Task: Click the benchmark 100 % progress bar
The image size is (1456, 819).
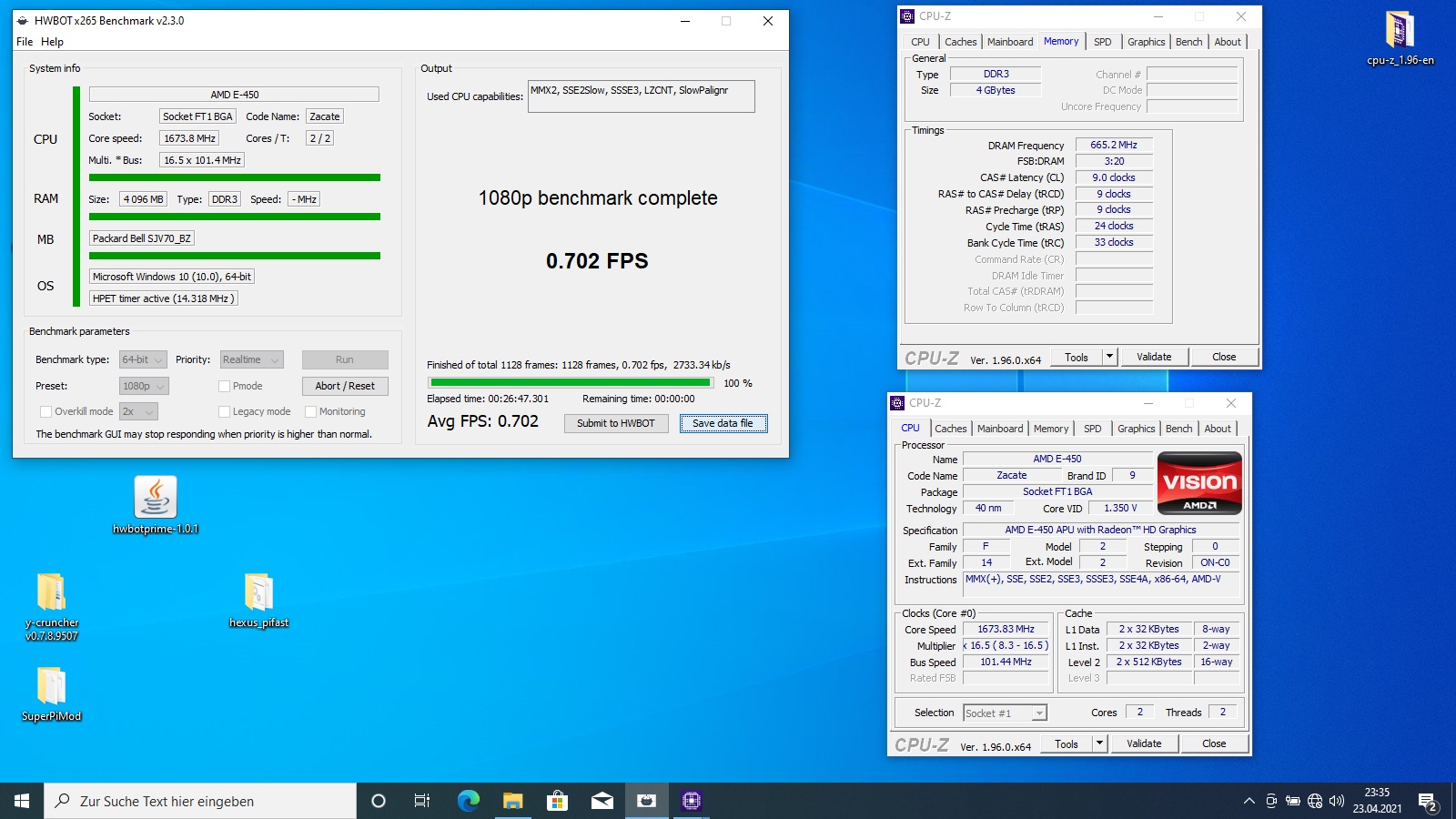Action: pyautogui.click(x=571, y=383)
